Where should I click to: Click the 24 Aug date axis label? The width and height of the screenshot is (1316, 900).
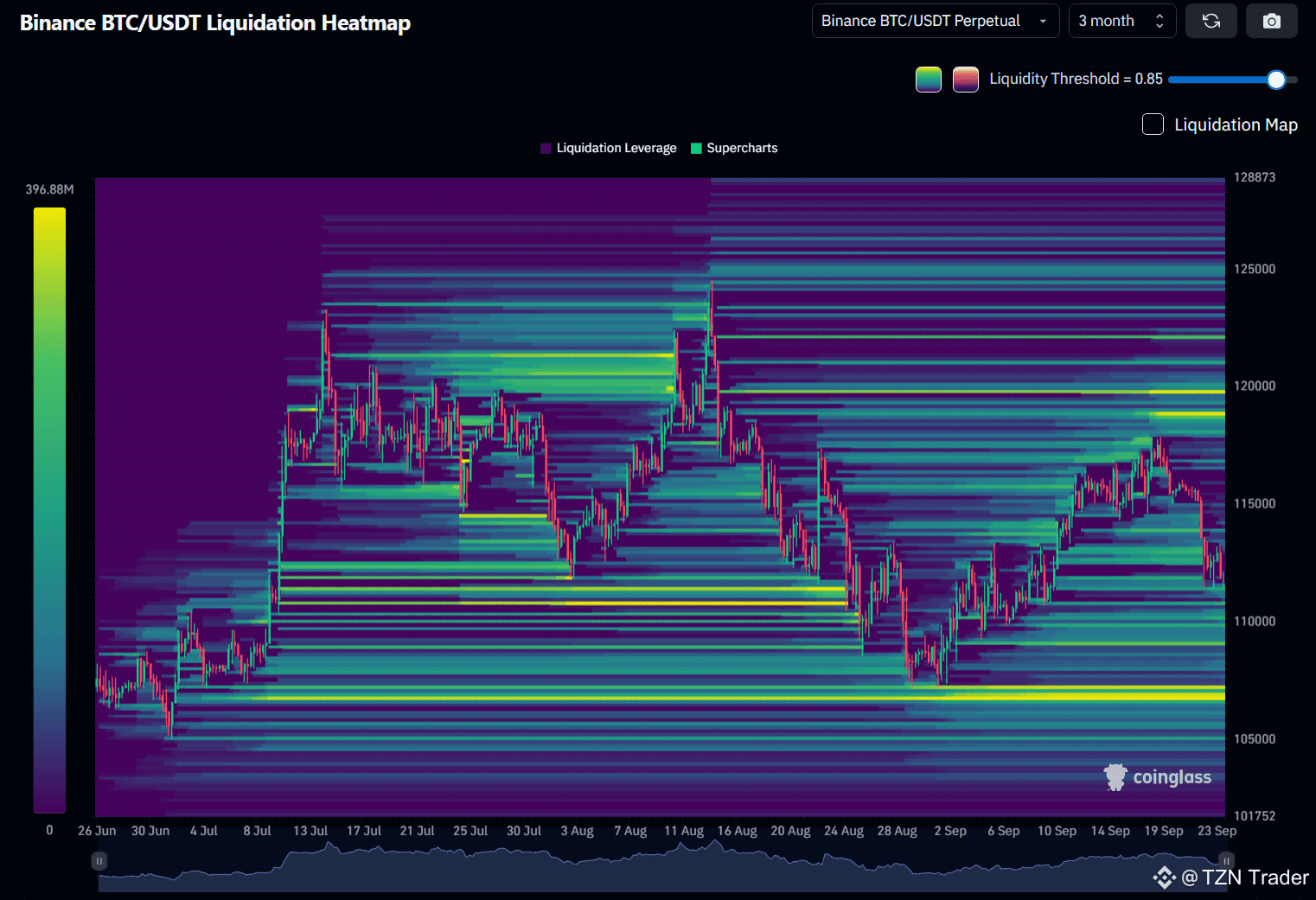[x=844, y=831]
